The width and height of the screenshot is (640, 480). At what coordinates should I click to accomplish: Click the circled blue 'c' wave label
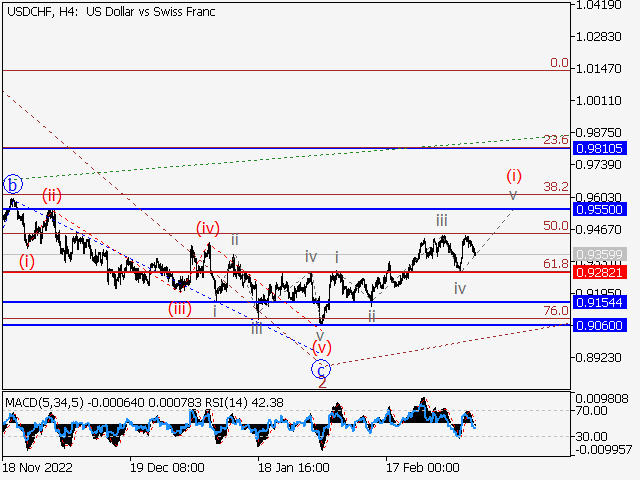321,370
